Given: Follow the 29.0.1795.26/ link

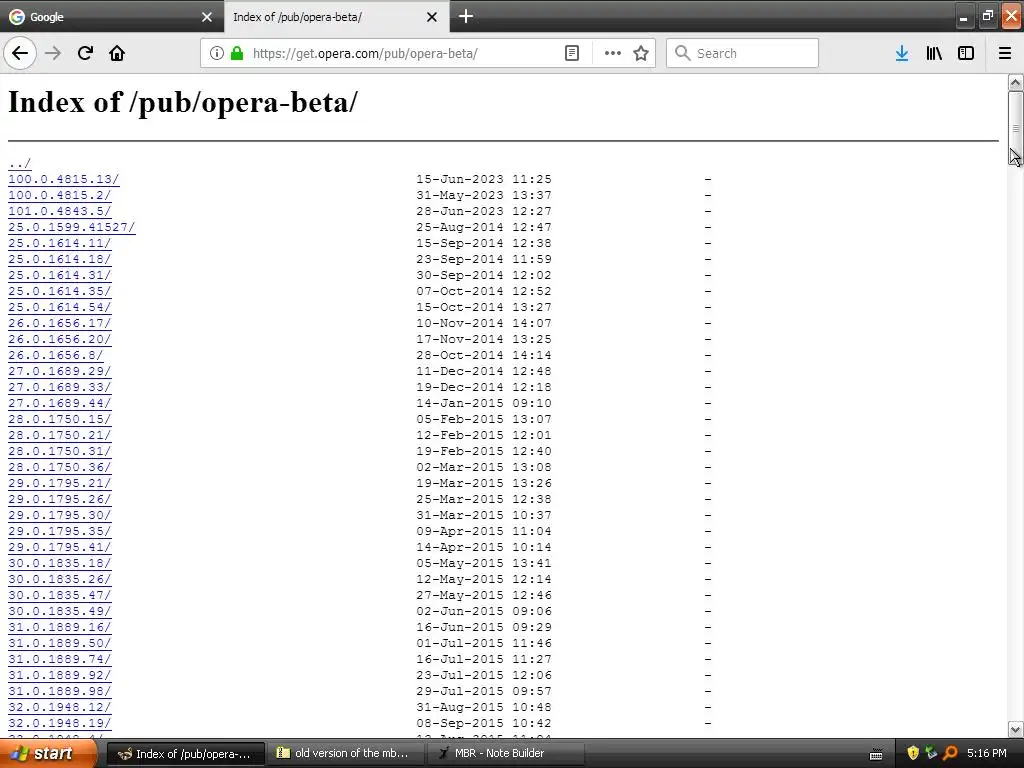Looking at the screenshot, I should (x=59, y=499).
